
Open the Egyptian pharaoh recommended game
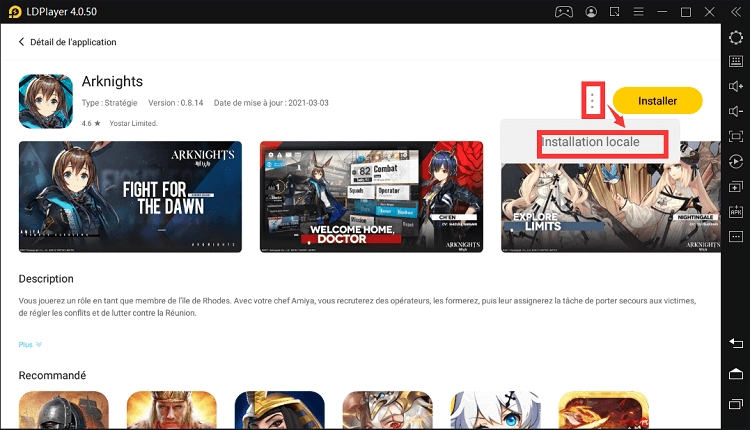(280, 410)
